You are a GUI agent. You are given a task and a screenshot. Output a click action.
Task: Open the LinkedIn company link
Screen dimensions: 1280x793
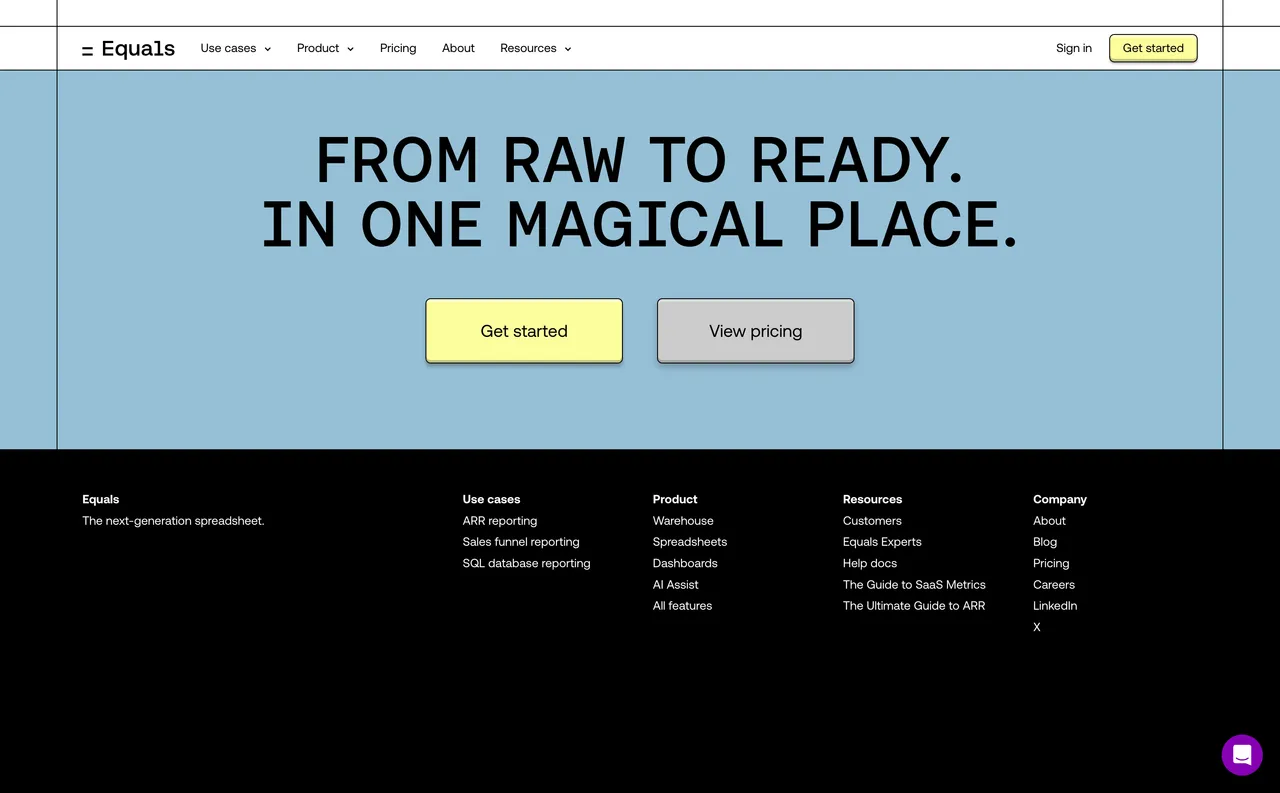click(x=1055, y=605)
